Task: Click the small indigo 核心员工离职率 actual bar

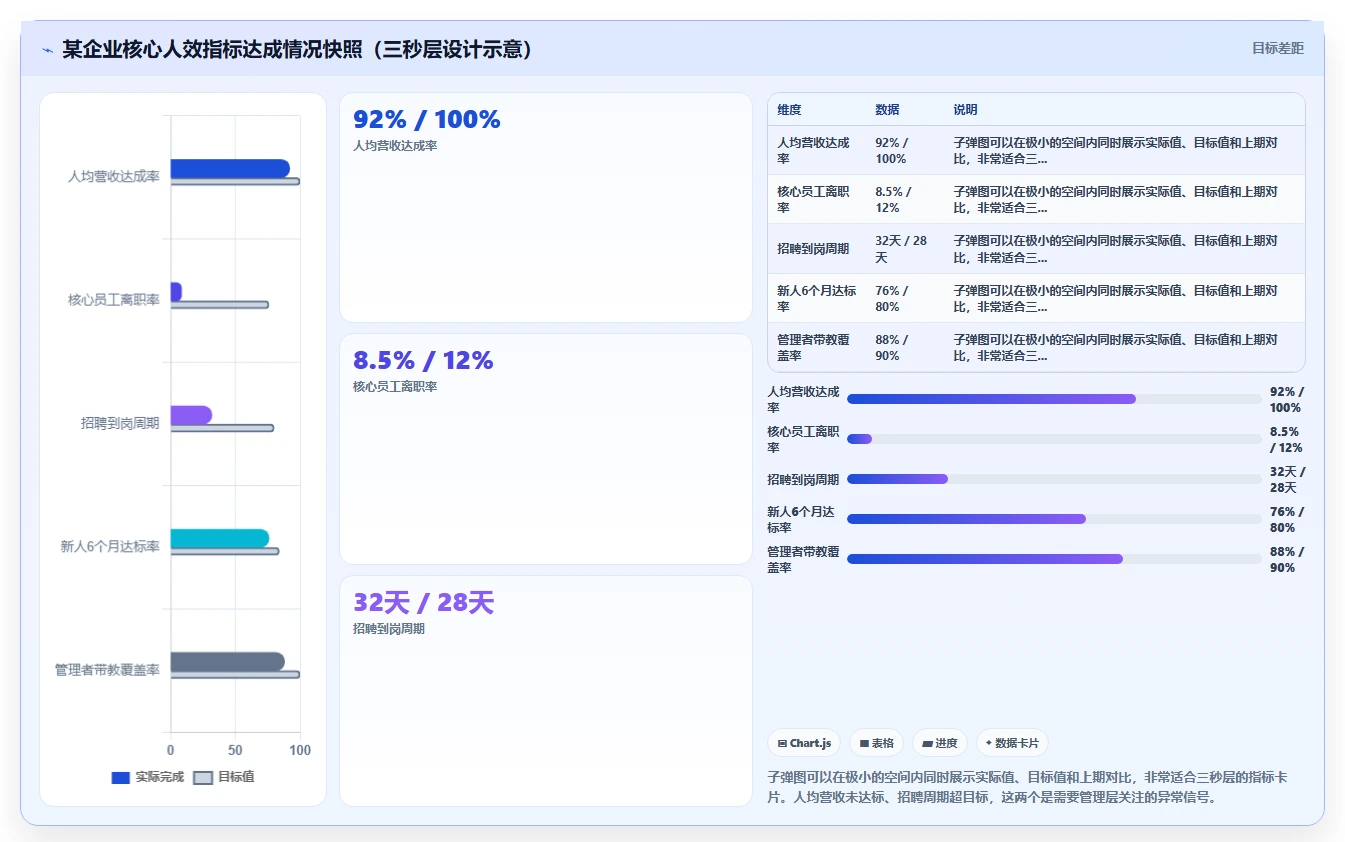Action: 176,292
